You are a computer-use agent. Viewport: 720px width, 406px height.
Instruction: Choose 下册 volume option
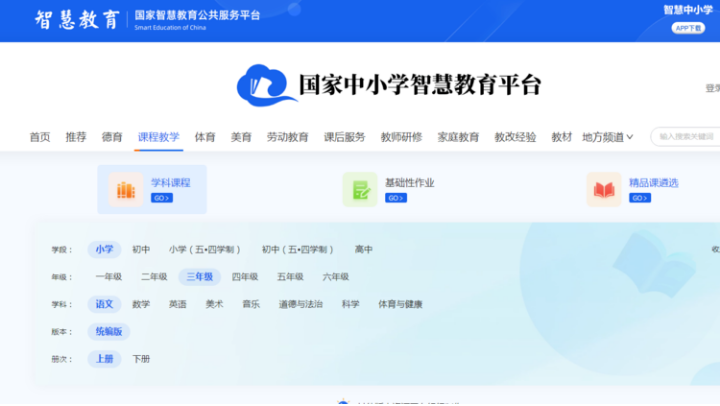tap(141, 359)
